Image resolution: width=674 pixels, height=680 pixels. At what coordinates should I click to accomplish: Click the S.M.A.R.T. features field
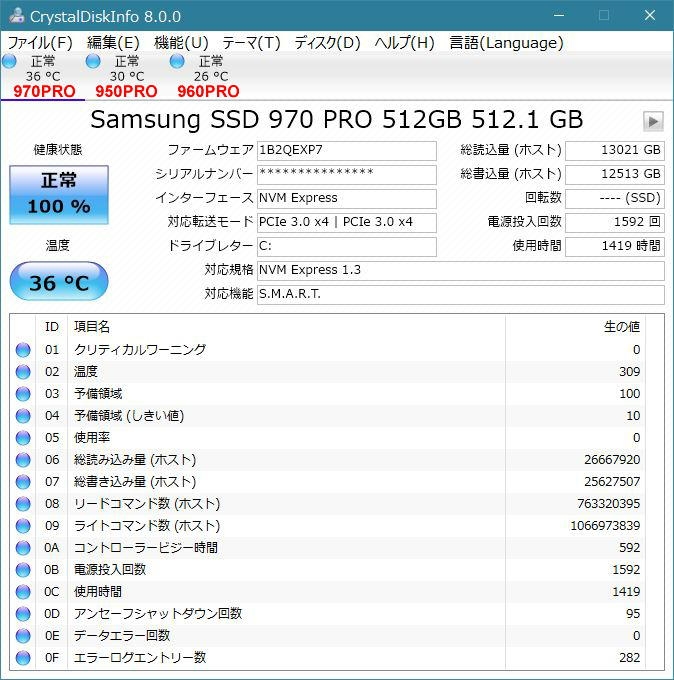tap(461, 295)
